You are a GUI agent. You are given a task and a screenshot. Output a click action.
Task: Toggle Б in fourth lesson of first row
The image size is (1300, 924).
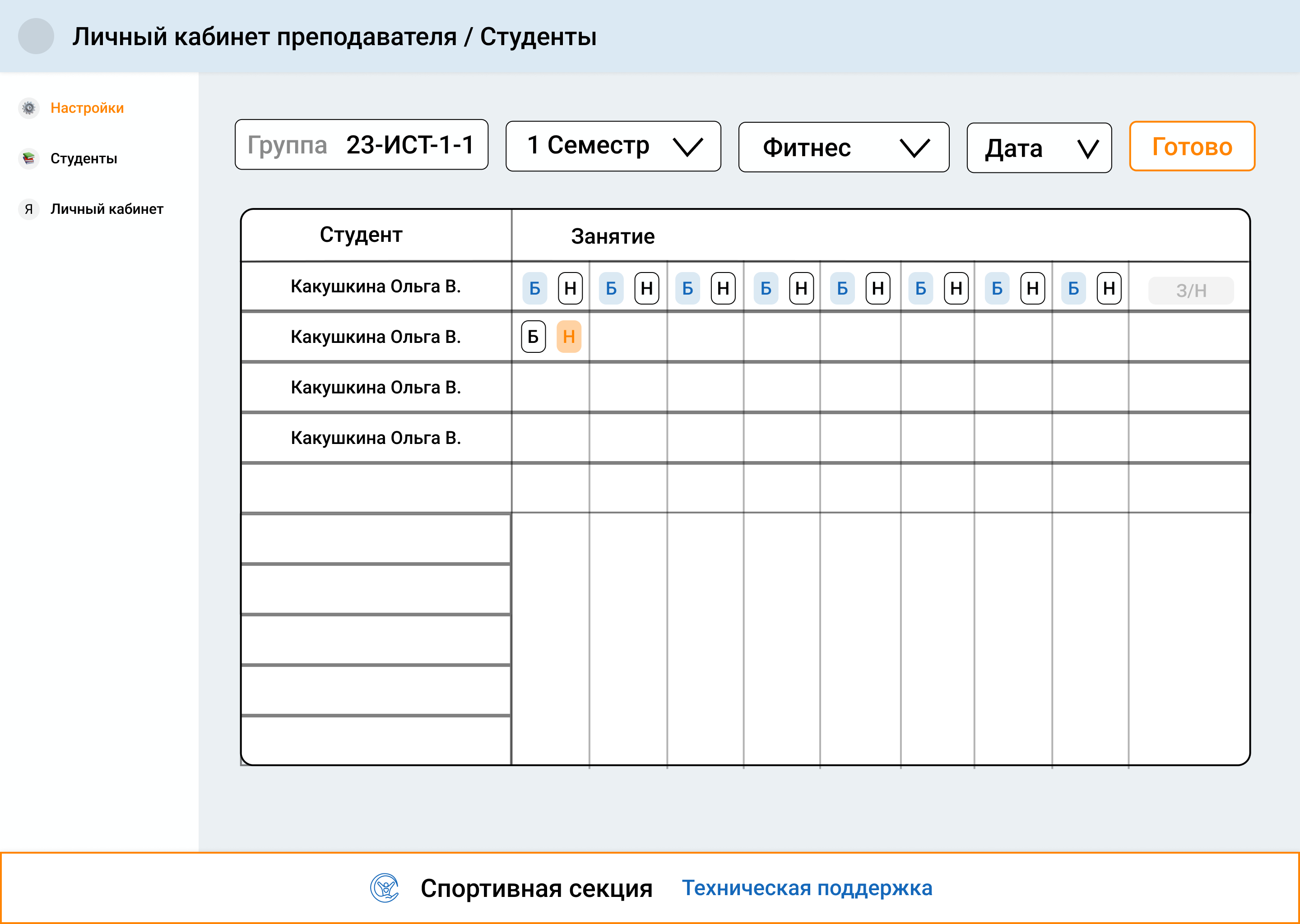pos(766,288)
